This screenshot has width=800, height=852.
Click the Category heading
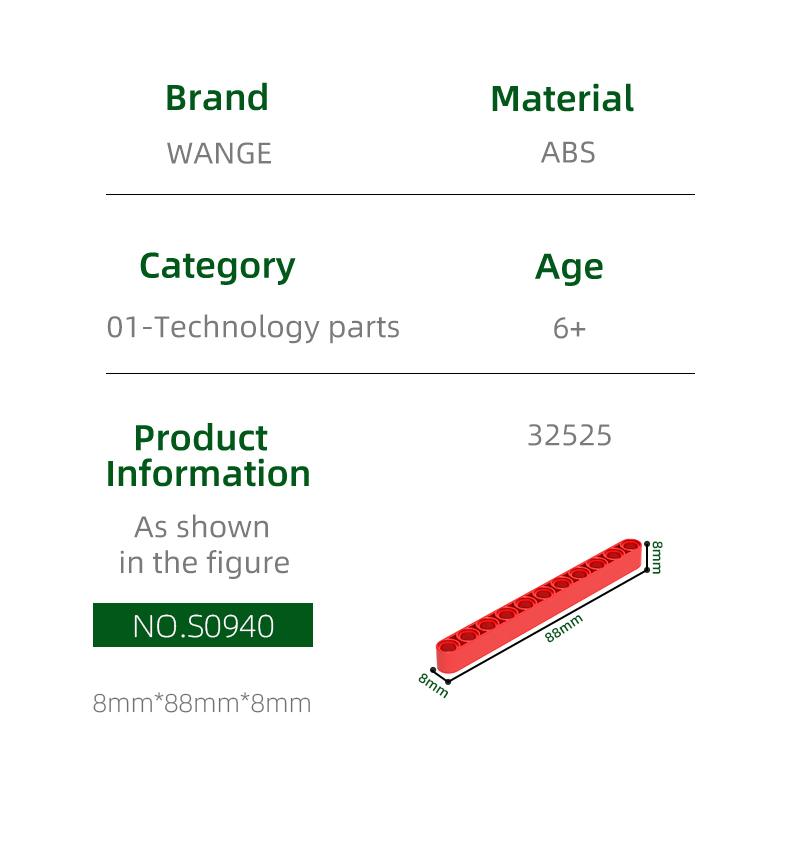click(x=217, y=267)
